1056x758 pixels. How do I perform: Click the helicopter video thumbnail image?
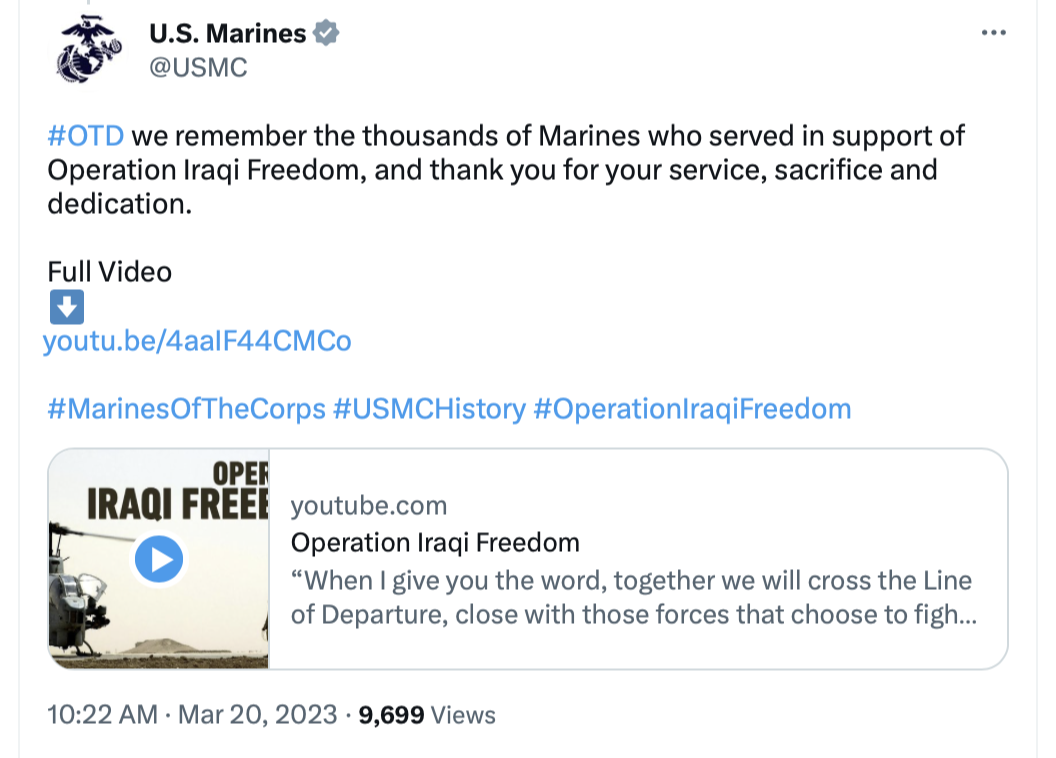159,559
